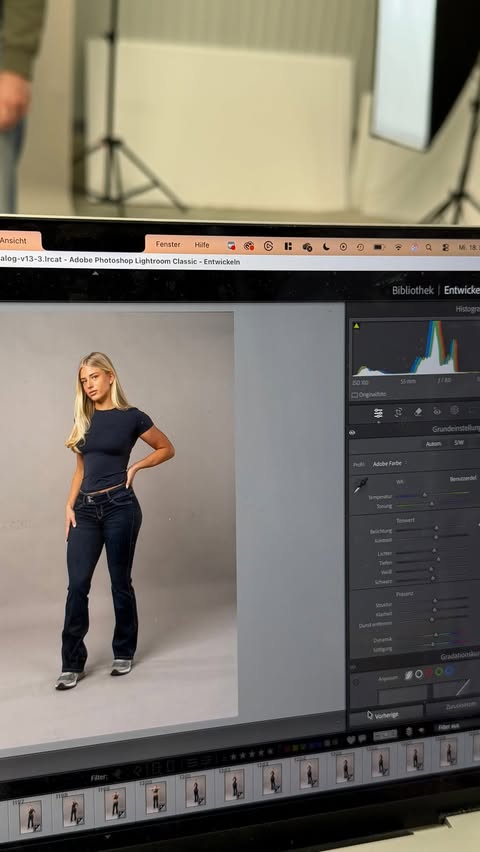The height and width of the screenshot is (852, 480).
Task: Pick the white balance eyedropper
Action: (x=361, y=485)
